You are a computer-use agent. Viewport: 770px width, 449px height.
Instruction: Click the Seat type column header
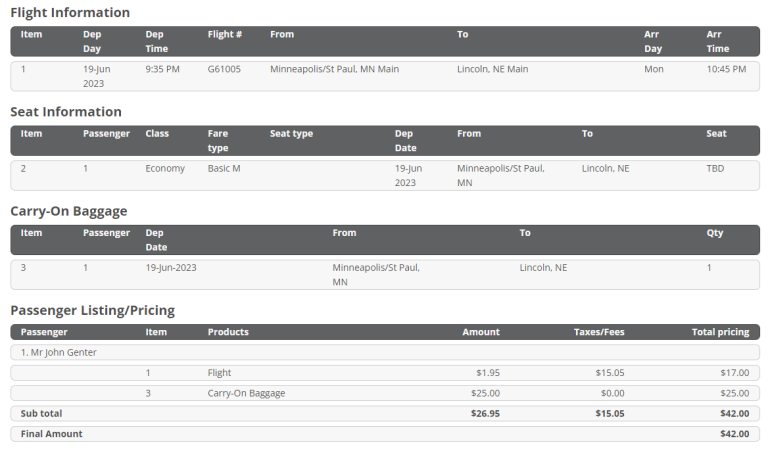(x=291, y=133)
